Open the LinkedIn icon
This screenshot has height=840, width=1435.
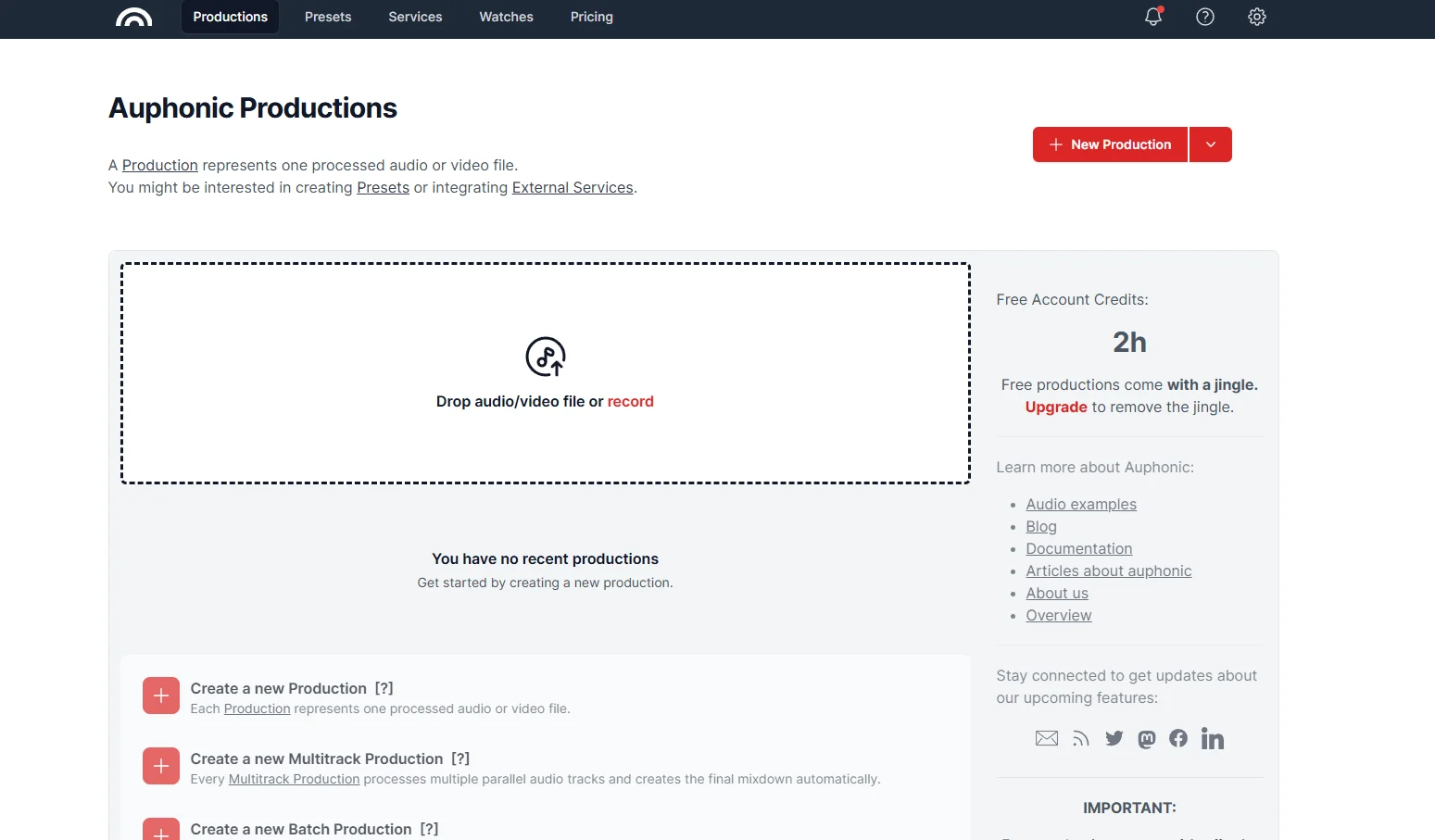[x=1213, y=738]
